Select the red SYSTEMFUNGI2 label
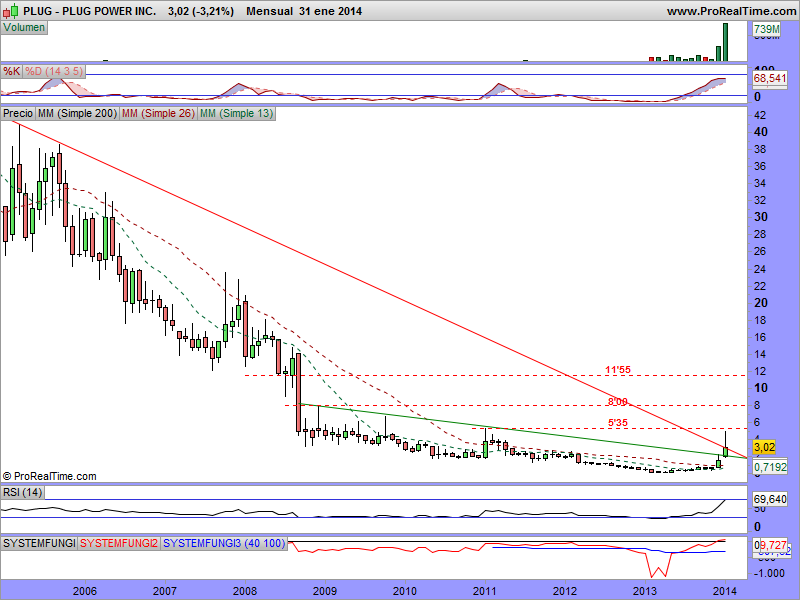The image size is (800, 600). click(119, 543)
